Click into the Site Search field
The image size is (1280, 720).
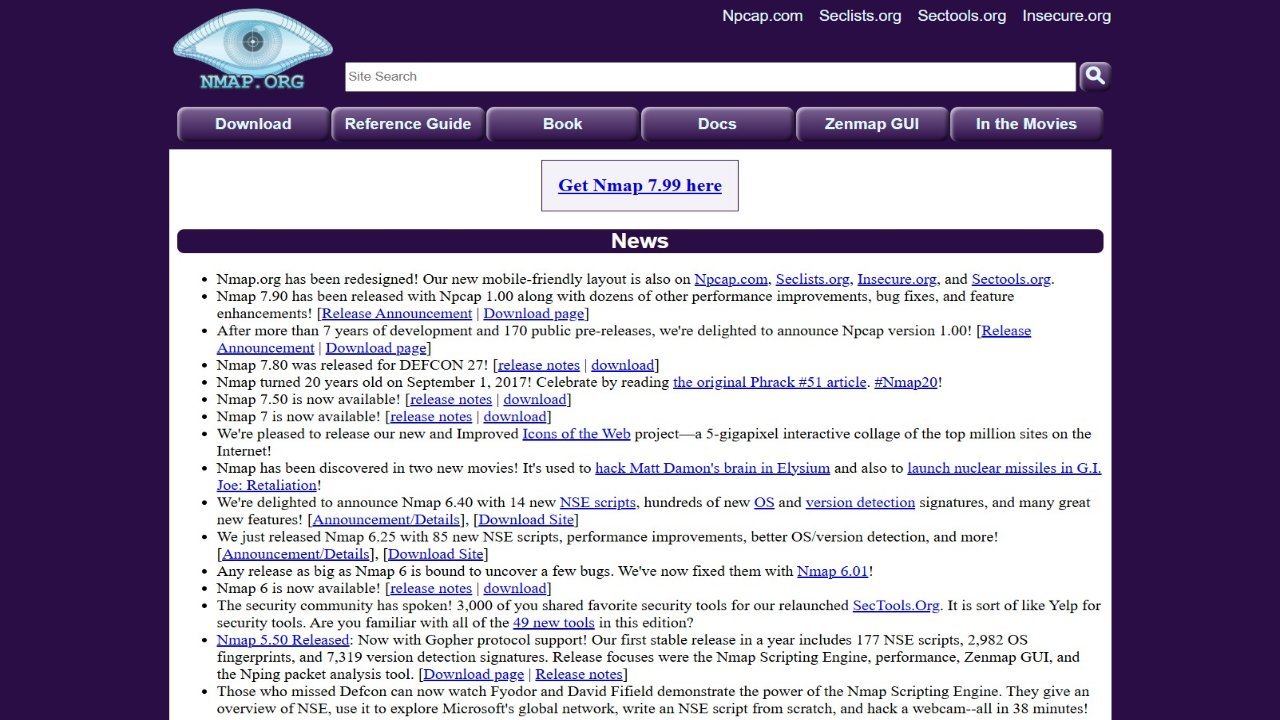[x=710, y=77]
